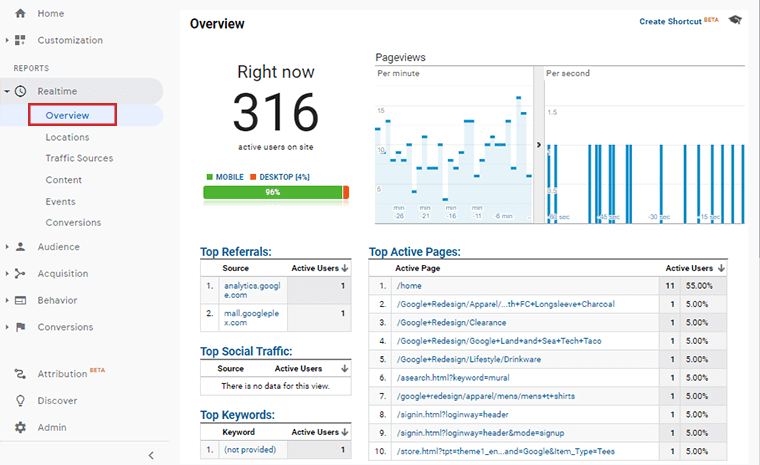The width and height of the screenshot is (760, 465).
Task: Click the Behavior panel icon
Action: (x=20, y=300)
